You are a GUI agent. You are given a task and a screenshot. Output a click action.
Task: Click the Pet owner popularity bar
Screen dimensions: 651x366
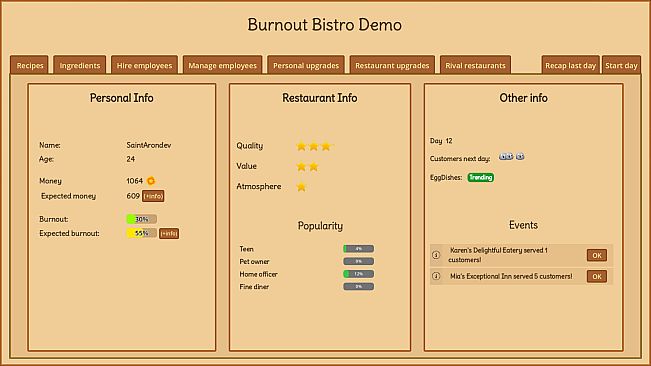[x=359, y=261]
